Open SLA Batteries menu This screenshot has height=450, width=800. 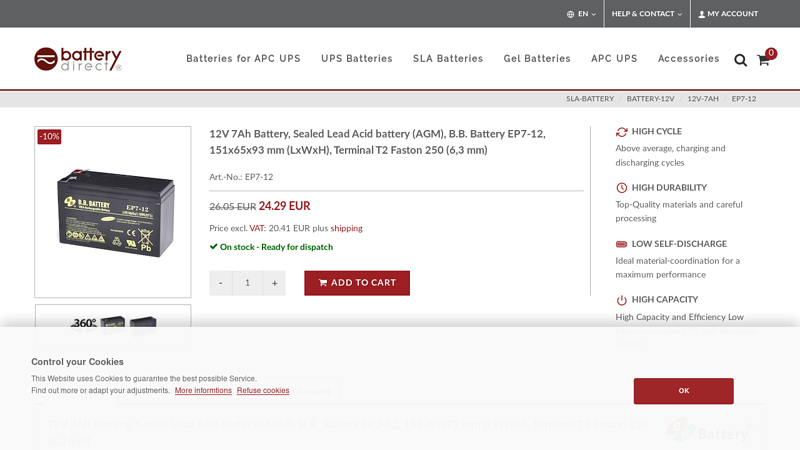pos(448,59)
